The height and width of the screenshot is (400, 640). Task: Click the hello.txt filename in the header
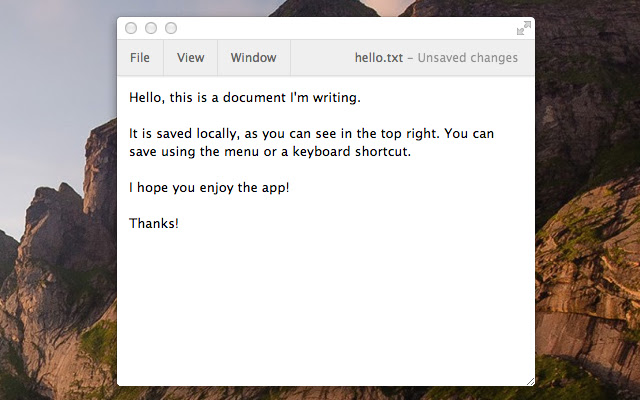tap(378, 58)
